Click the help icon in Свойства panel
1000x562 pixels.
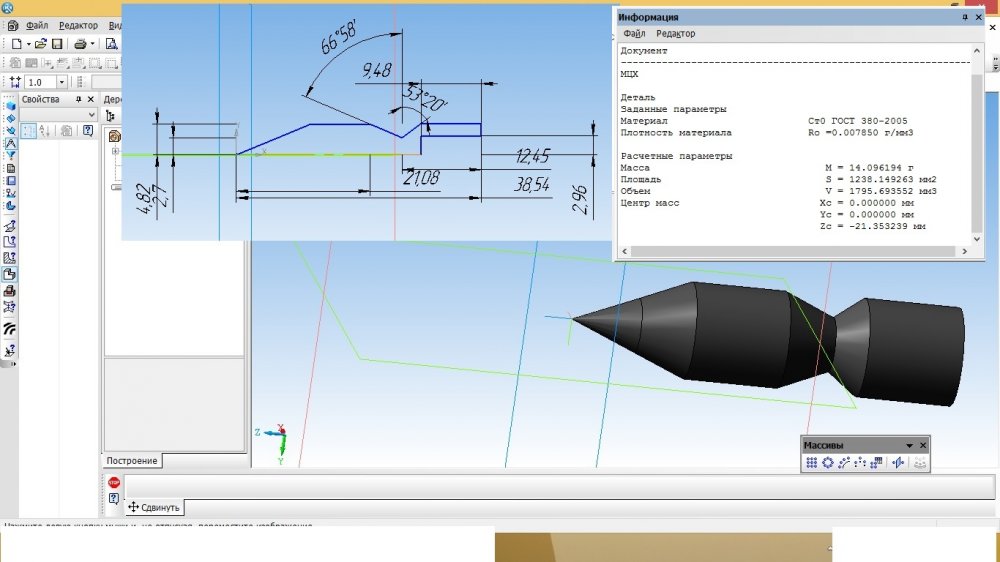(88, 130)
